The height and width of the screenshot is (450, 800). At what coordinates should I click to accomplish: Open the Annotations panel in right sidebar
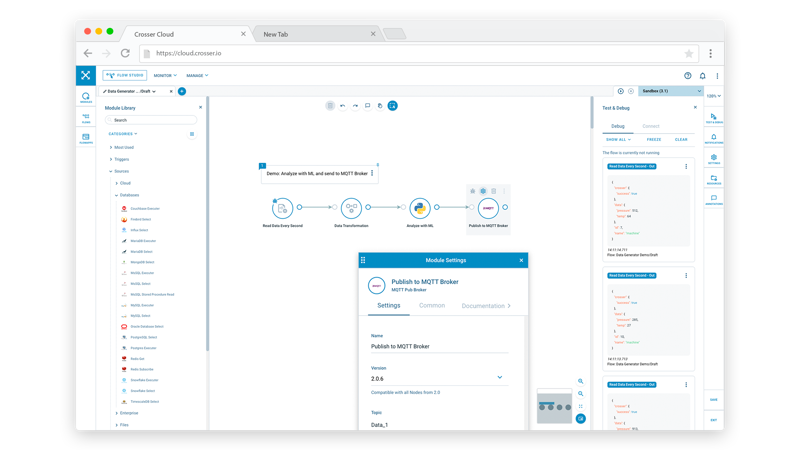click(x=714, y=200)
